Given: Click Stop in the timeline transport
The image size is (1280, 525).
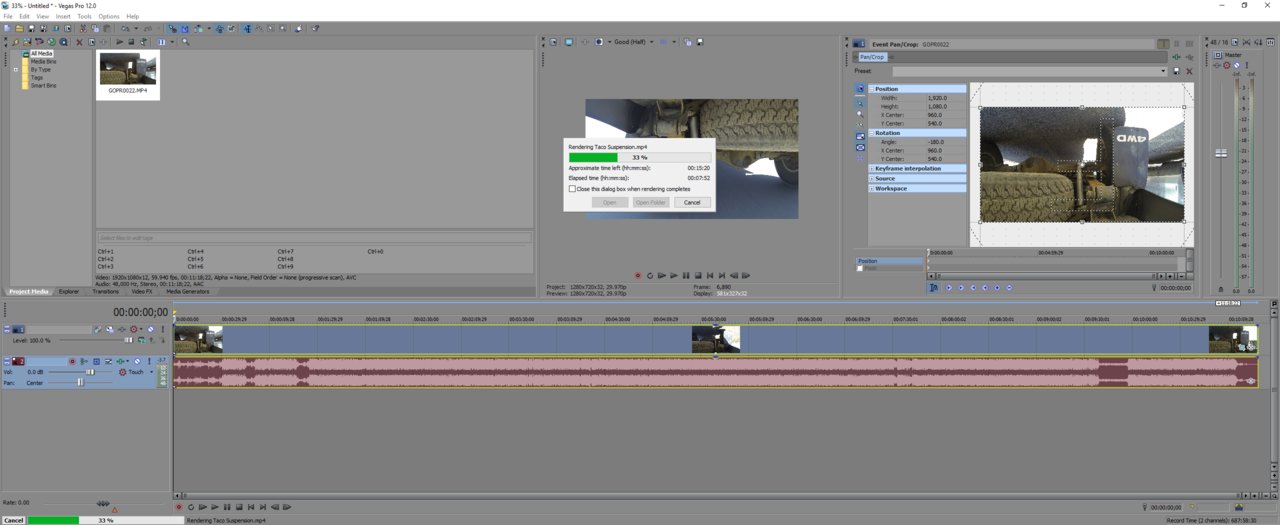Looking at the screenshot, I should [239, 507].
